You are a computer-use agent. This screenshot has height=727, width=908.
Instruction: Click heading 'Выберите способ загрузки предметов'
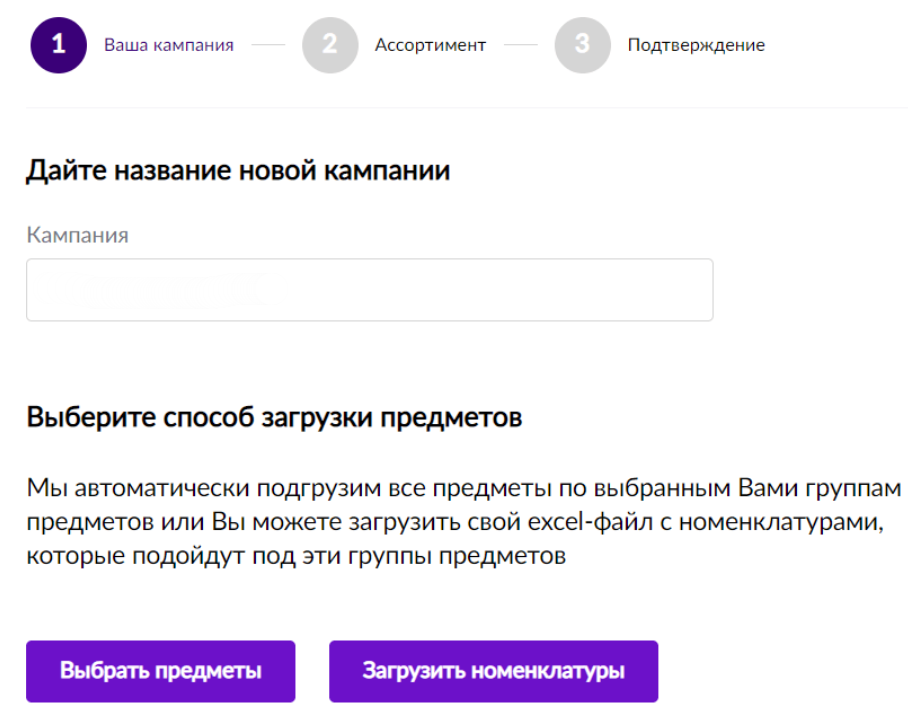[274, 417]
